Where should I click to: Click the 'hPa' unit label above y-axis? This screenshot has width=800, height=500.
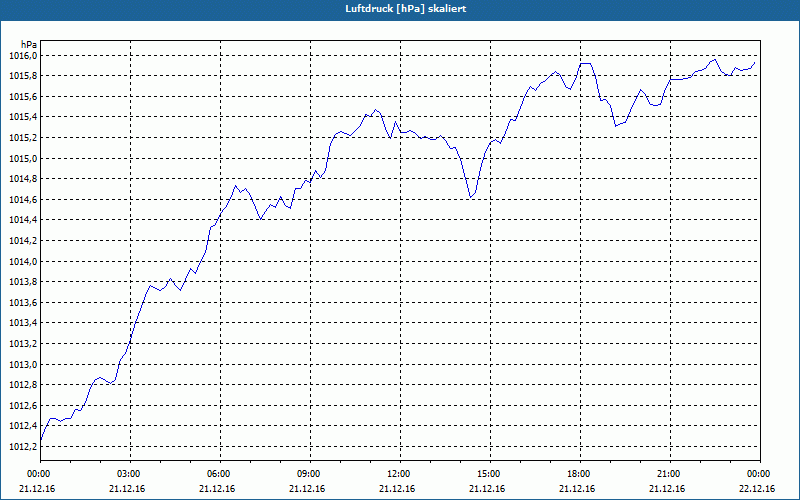coord(29,45)
